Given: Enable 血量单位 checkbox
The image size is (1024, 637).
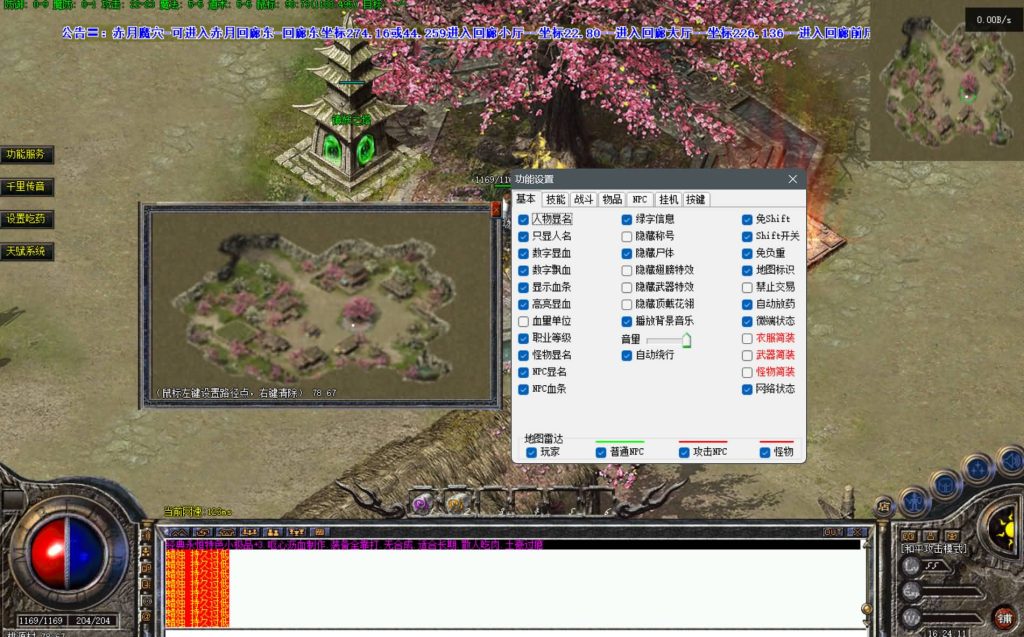Looking at the screenshot, I should tap(523, 321).
